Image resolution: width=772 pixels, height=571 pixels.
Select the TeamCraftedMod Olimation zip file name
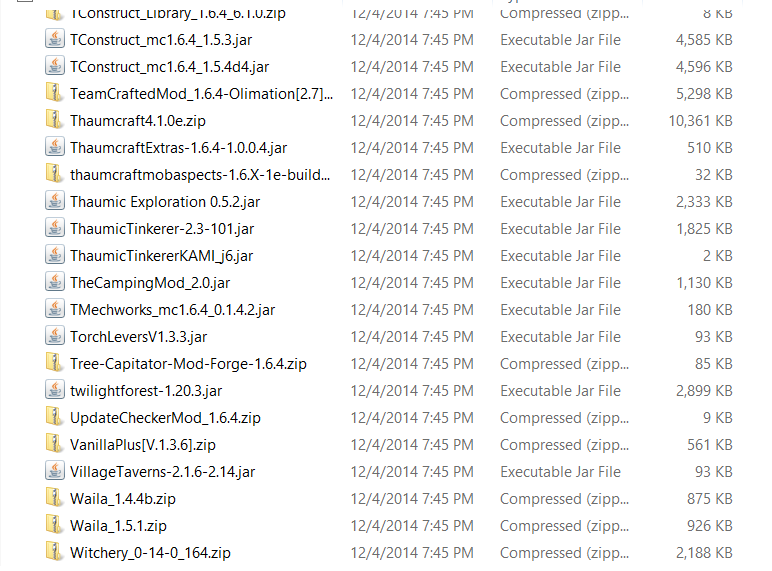pyautogui.click(x=201, y=94)
